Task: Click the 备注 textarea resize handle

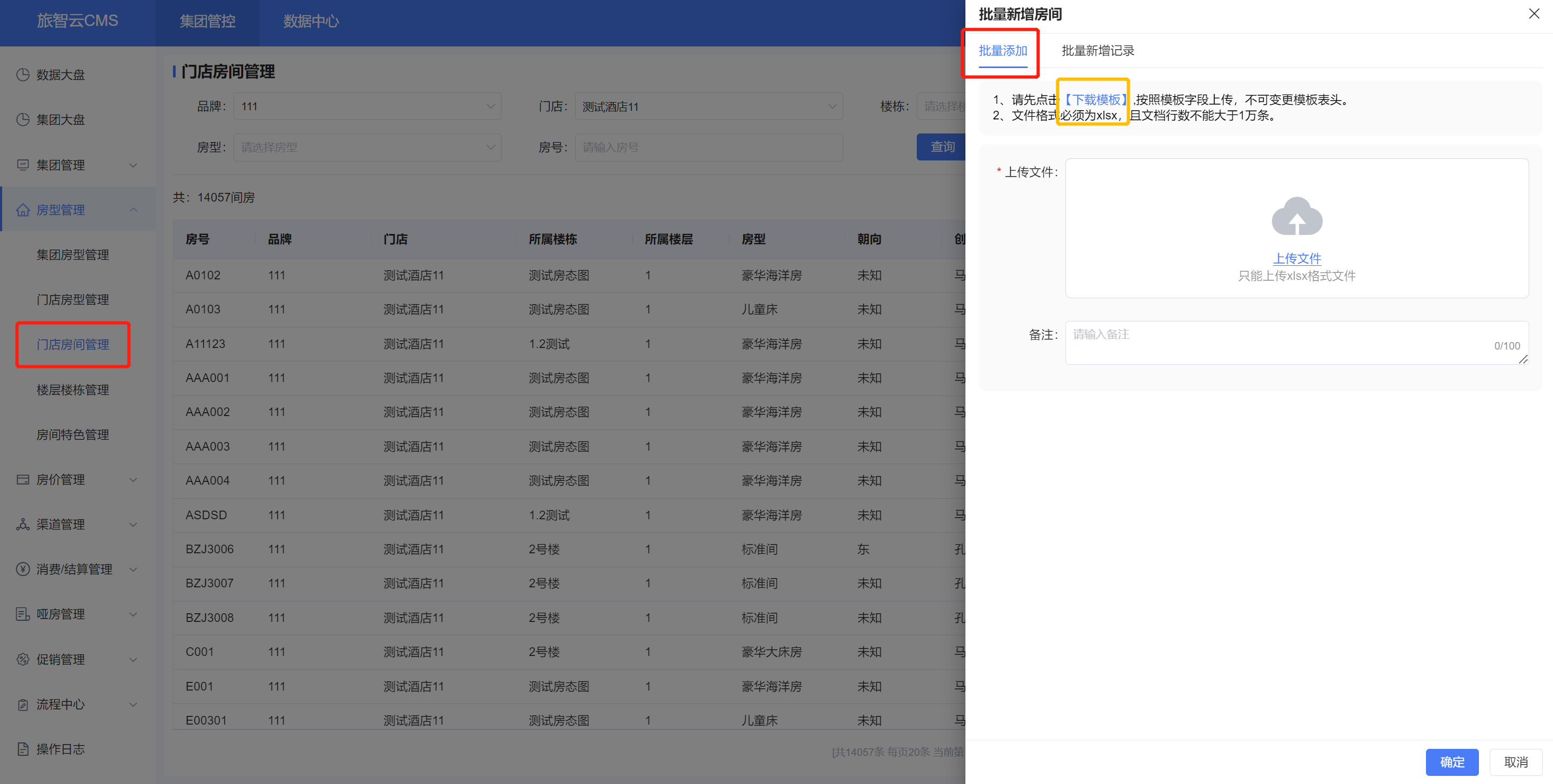Action: click(1523, 359)
